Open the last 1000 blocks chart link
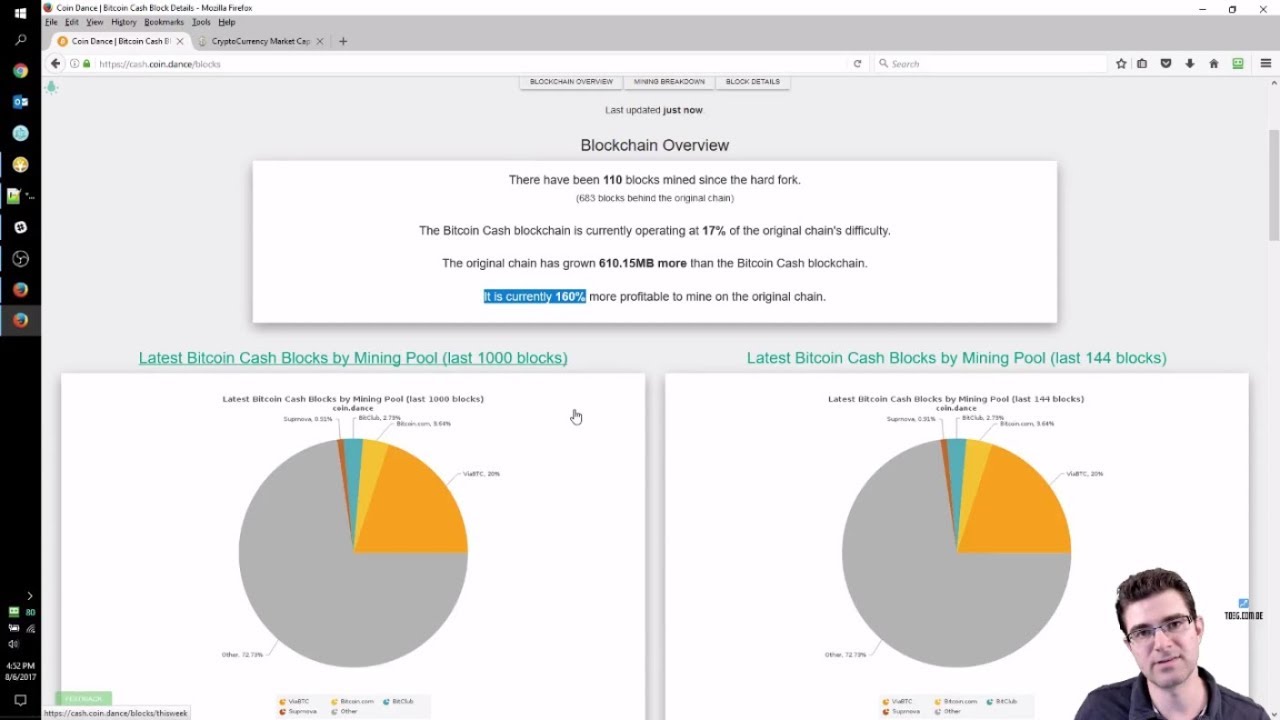Screen dimensions: 1280x720 click(353, 358)
